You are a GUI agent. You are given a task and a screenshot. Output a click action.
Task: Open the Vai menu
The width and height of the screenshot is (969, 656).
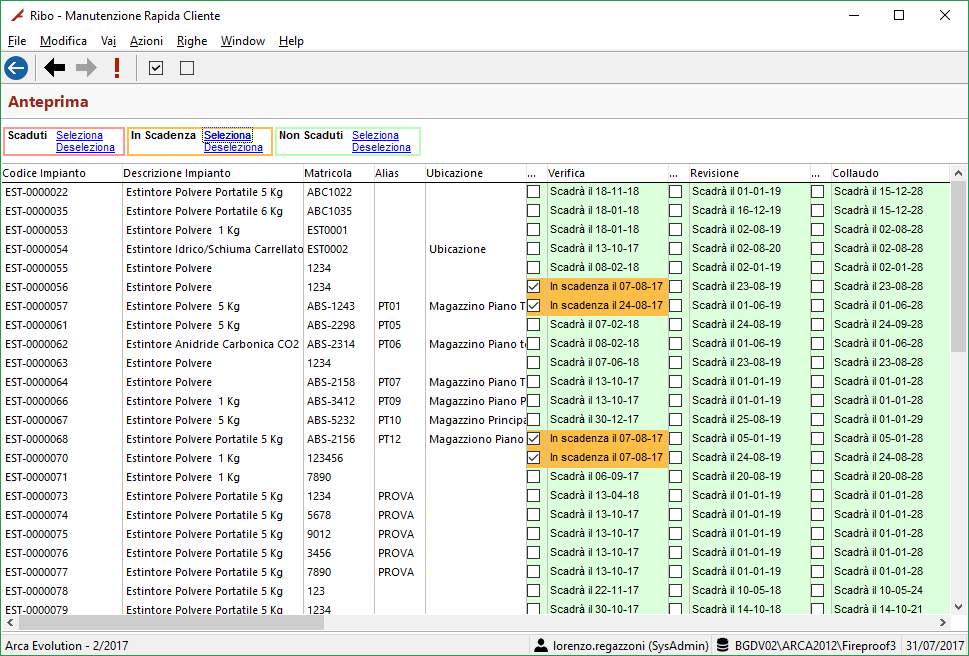tap(108, 41)
